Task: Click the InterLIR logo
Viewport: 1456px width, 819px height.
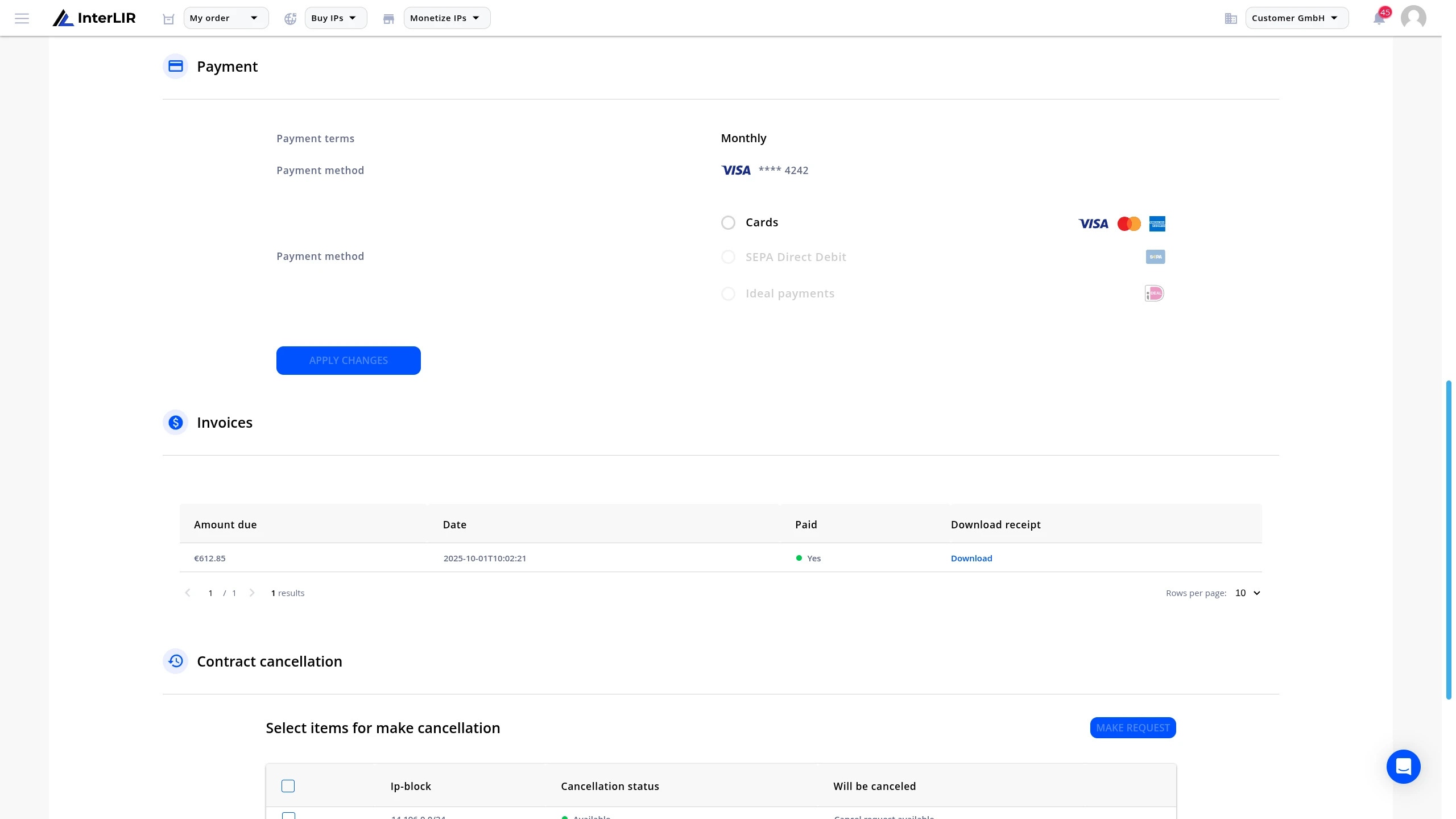Action: tap(94, 18)
